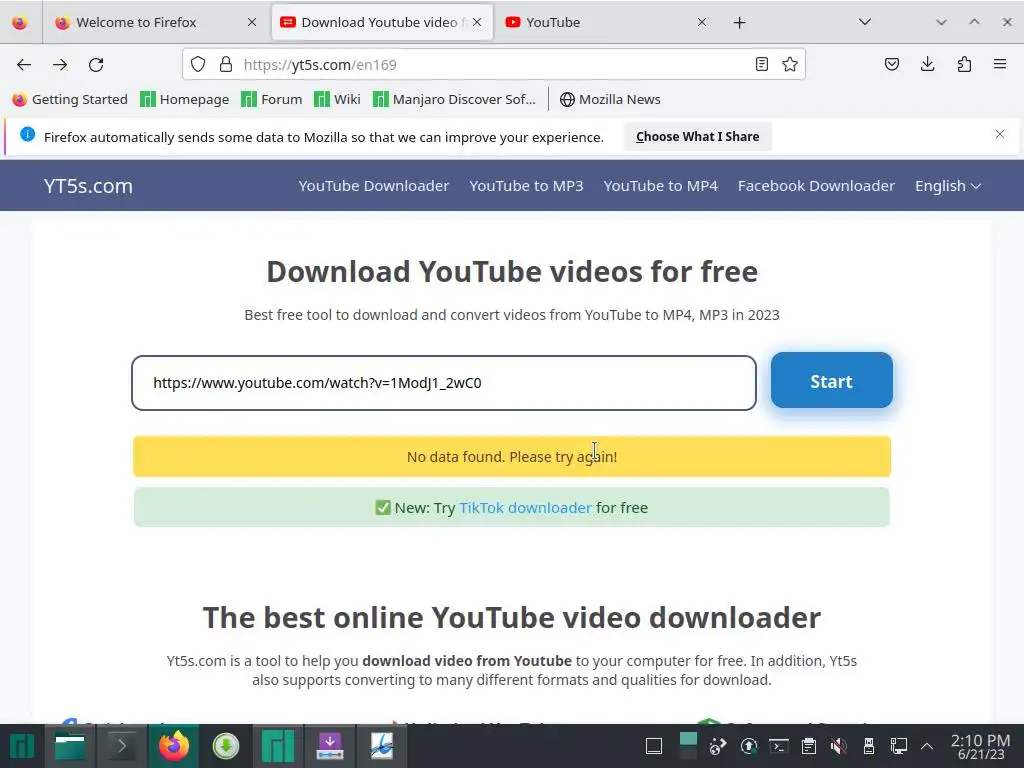Image resolution: width=1024 pixels, height=768 pixels.
Task: Close the Welcome to Firefox tab
Action: coord(252,22)
